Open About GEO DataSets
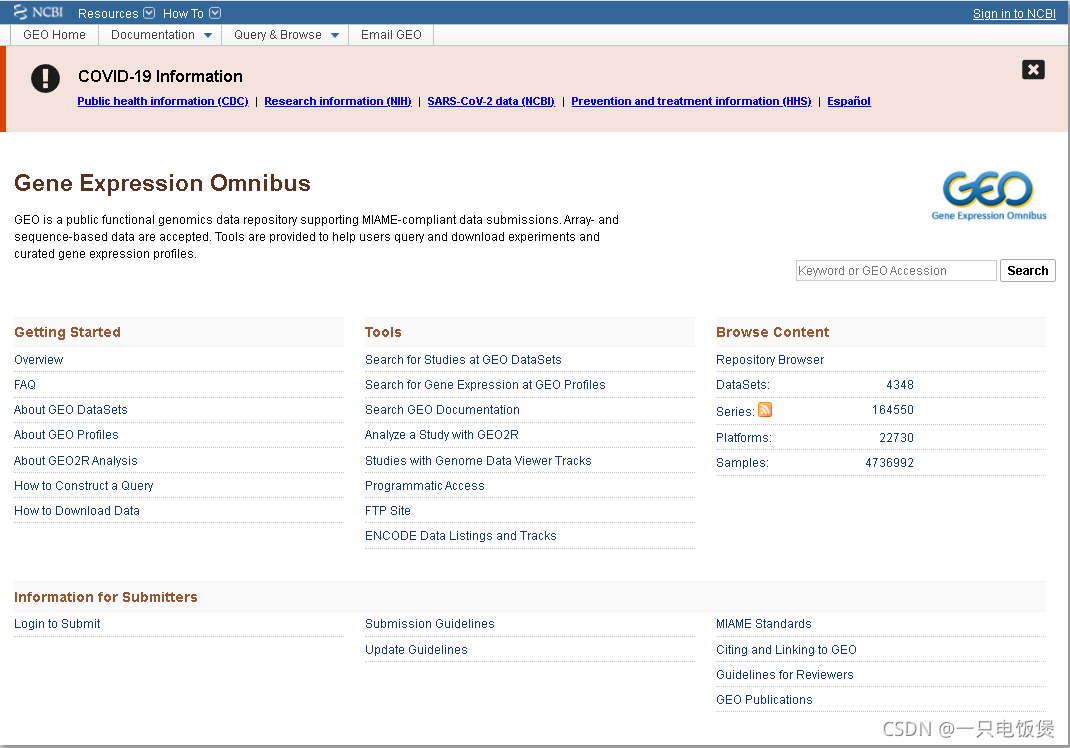Screen dimensions: 1070x748 pyautogui.click(x=71, y=410)
